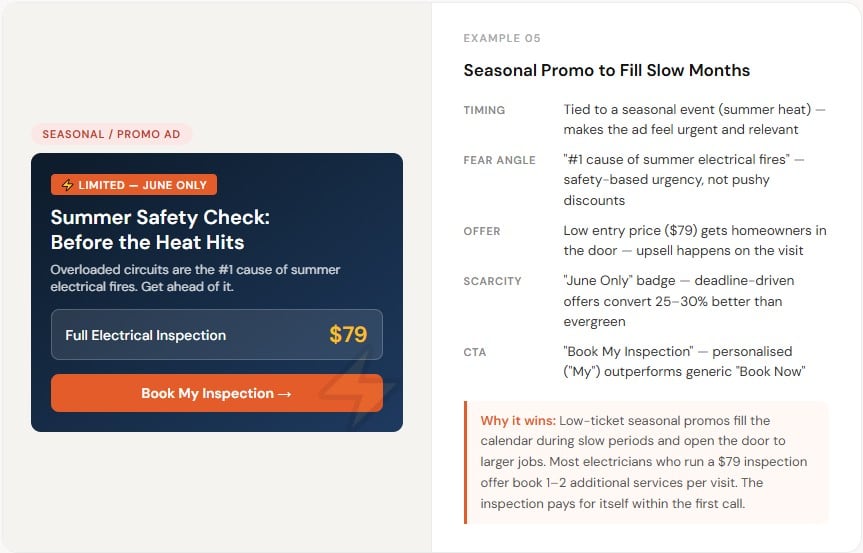Select the Limited — June Only badge
Viewport: 863px width, 553px height.
coord(134,185)
